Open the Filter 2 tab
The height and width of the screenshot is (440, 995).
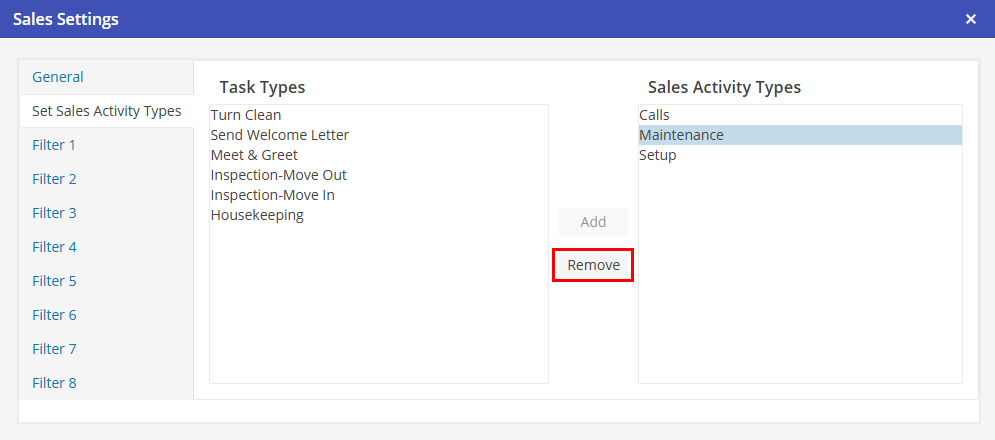pos(54,179)
